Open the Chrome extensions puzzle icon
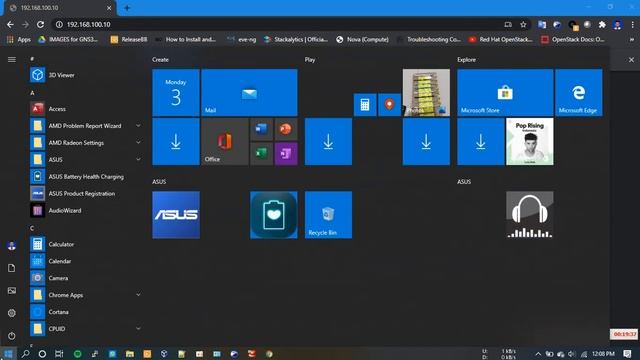 tap(602, 24)
